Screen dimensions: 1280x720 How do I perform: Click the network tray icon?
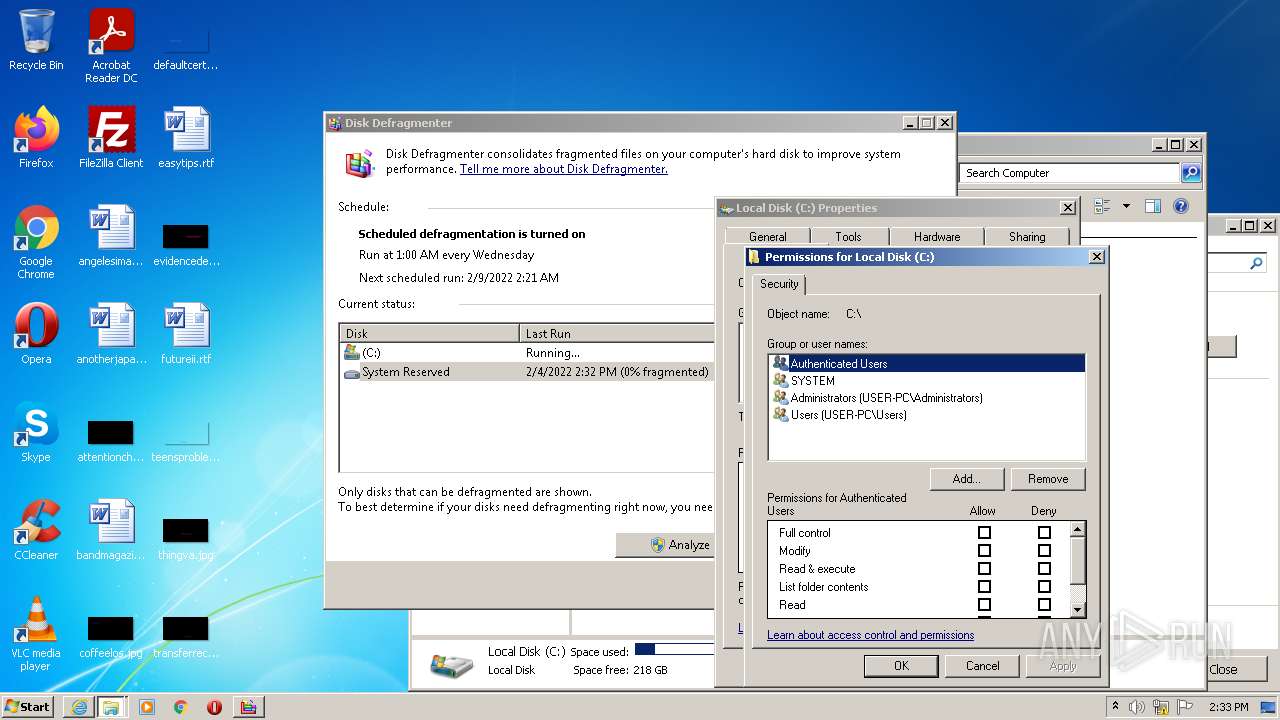[1161, 707]
